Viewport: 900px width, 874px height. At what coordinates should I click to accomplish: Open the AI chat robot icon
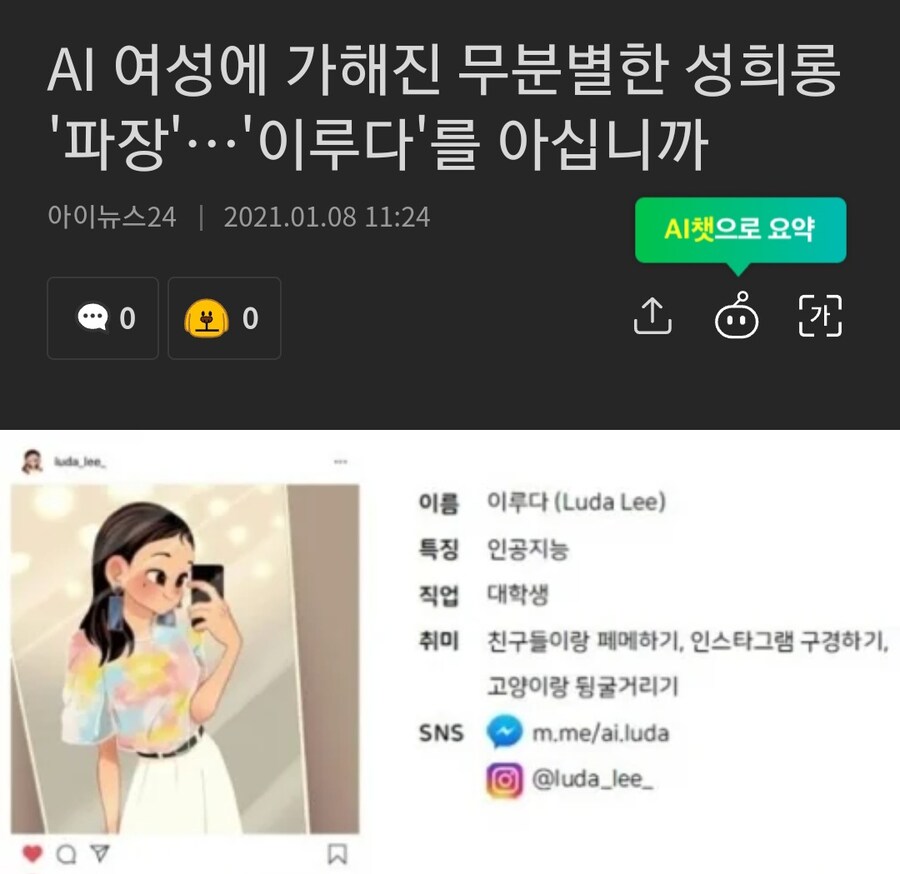pyautogui.click(x=736, y=315)
